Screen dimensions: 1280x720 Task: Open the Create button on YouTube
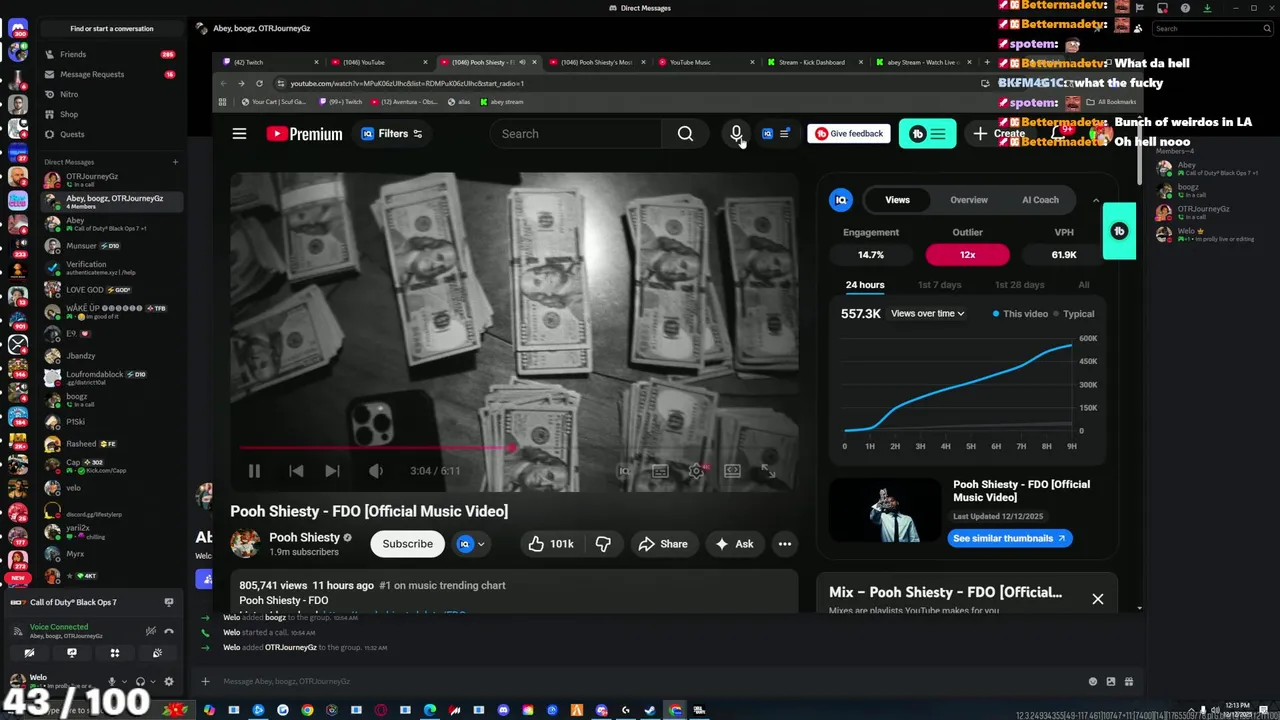point(999,134)
